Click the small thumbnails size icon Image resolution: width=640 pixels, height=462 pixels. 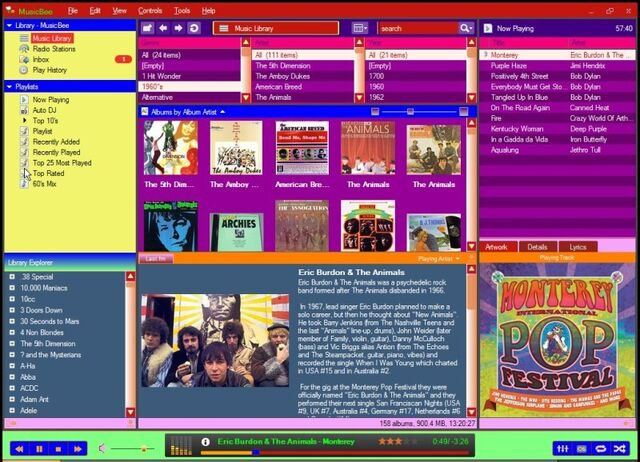click(375, 111)
